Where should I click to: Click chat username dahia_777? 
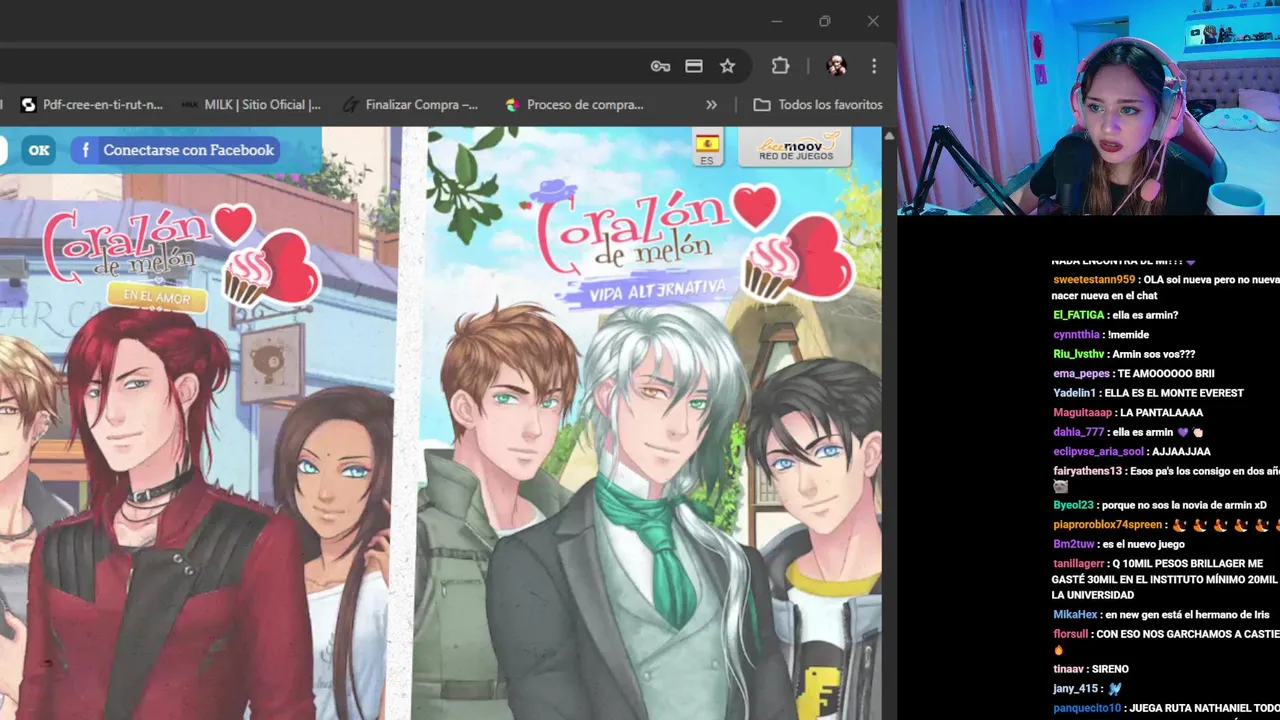point(1079,432)
